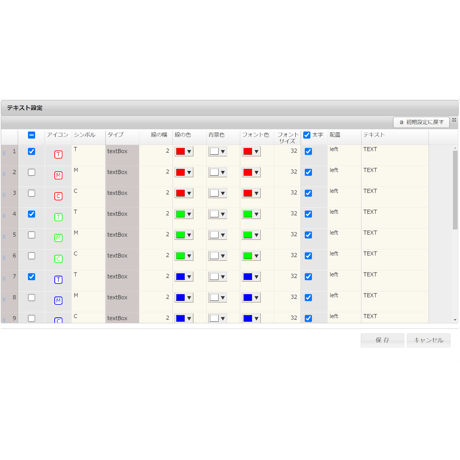Click the red C icon in row 3

click(58, 196)
